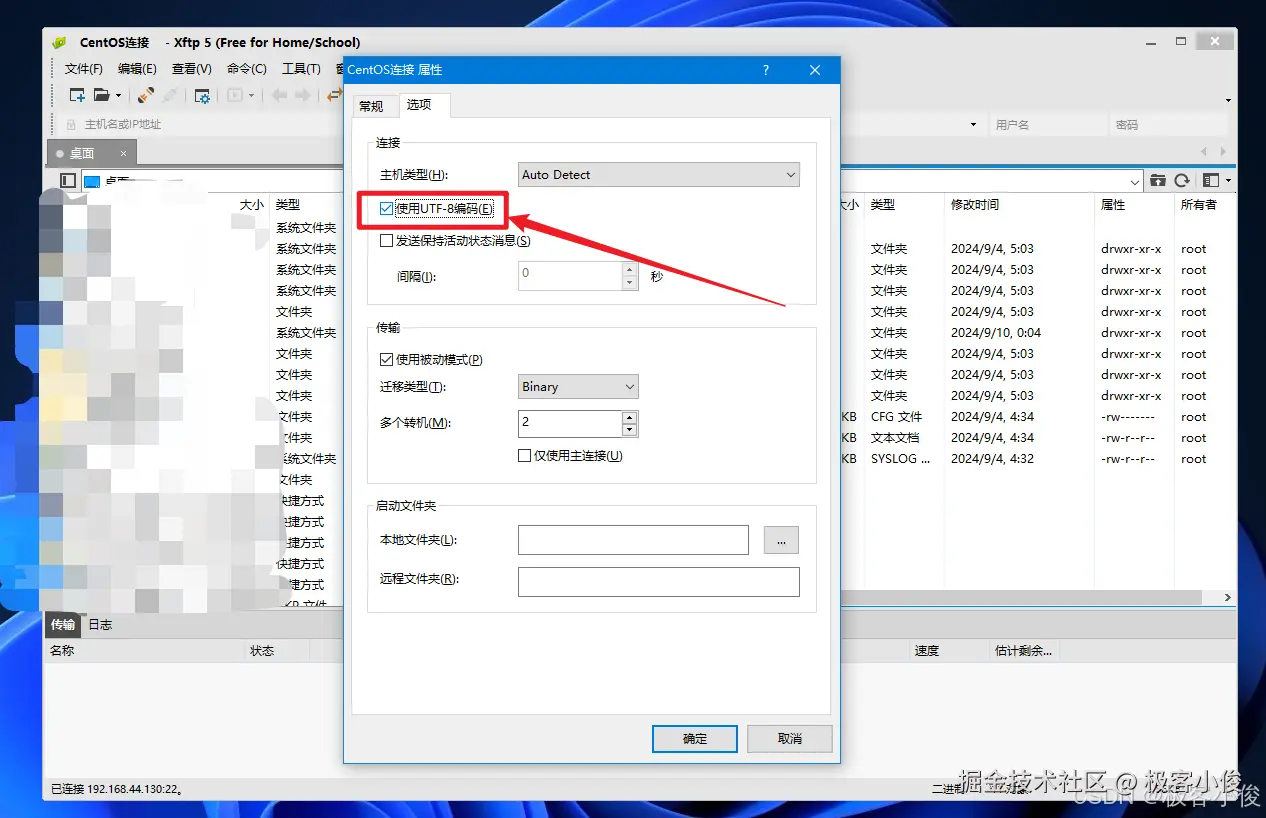Sort remote list by 所有者 column
This screenshot has height=818, width=1266.
[x=1204, y=205]
